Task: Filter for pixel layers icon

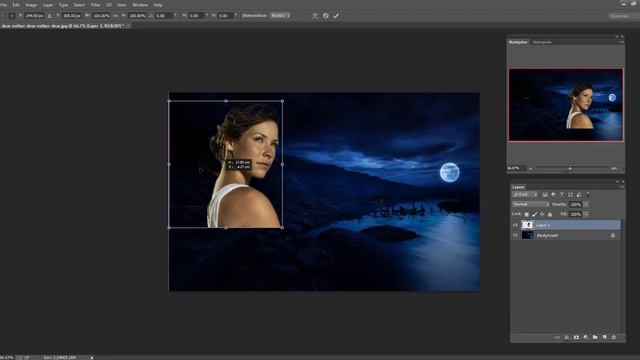Action: click(x=545, y=195)
